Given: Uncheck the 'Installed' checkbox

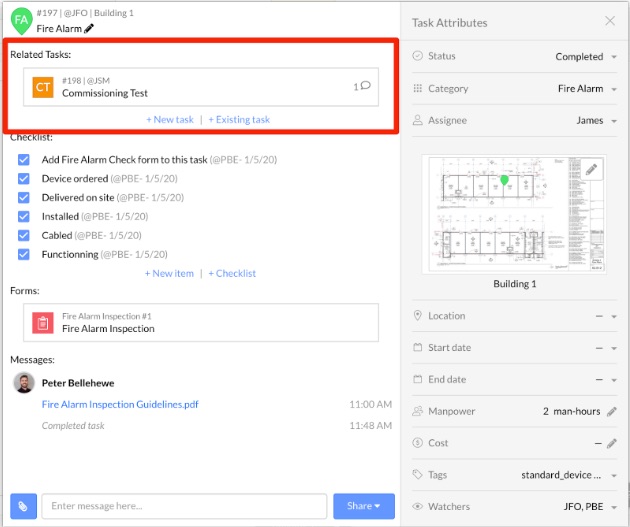Looking at the screenshot, I should click(x=24, y=217).
